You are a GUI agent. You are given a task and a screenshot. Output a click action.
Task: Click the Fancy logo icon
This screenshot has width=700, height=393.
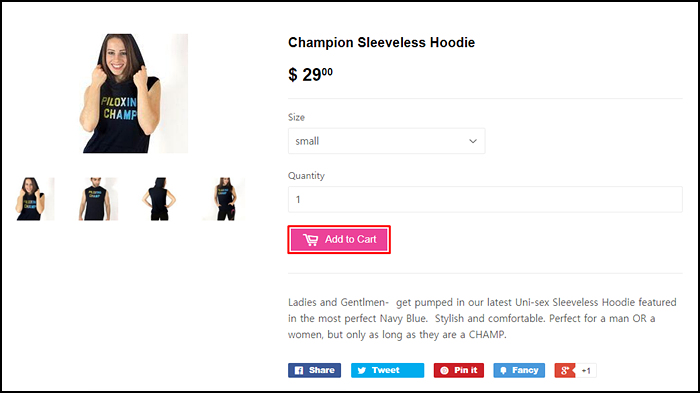503,370
